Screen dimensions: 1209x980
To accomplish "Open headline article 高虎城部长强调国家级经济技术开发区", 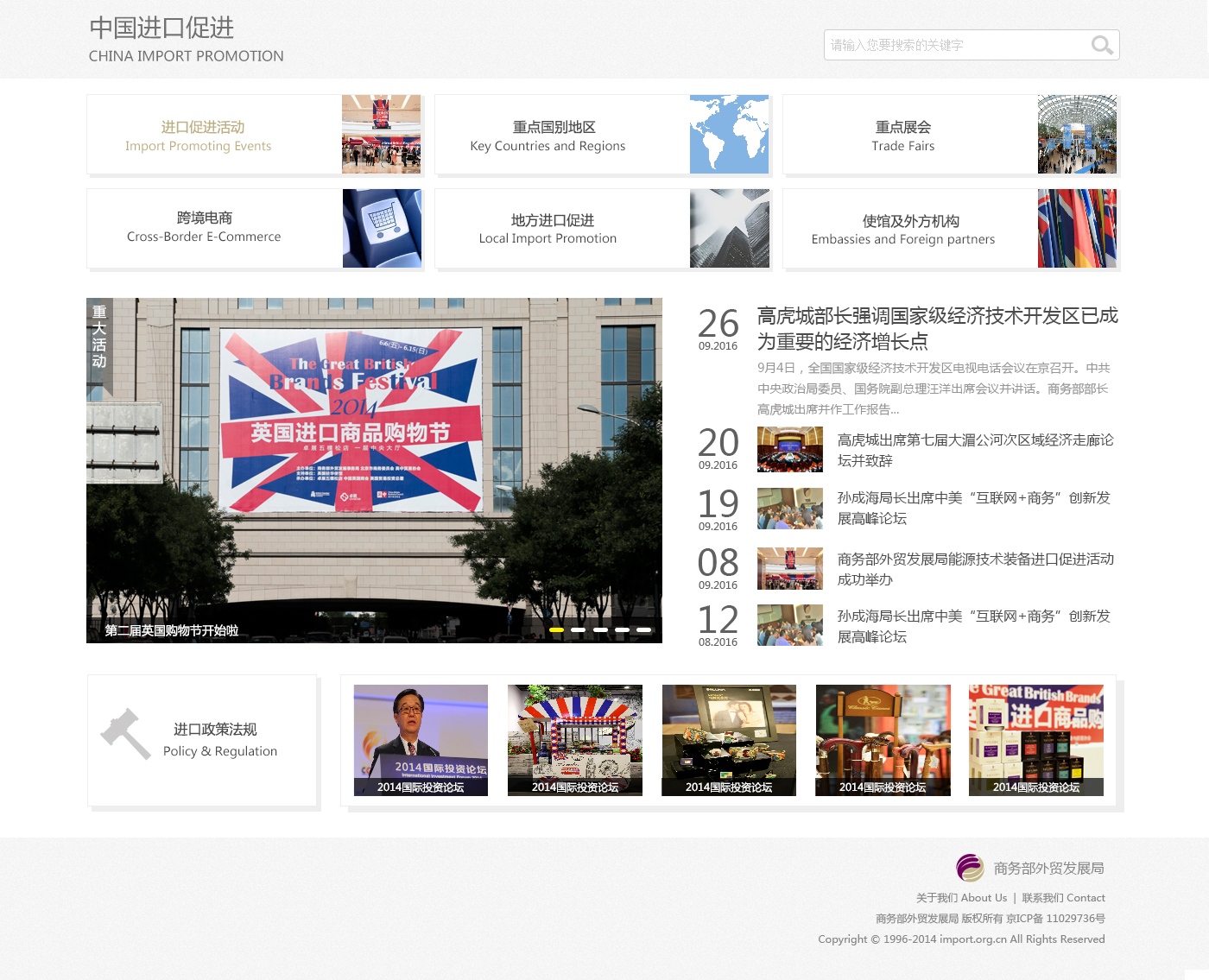I will tap(938, 328).
